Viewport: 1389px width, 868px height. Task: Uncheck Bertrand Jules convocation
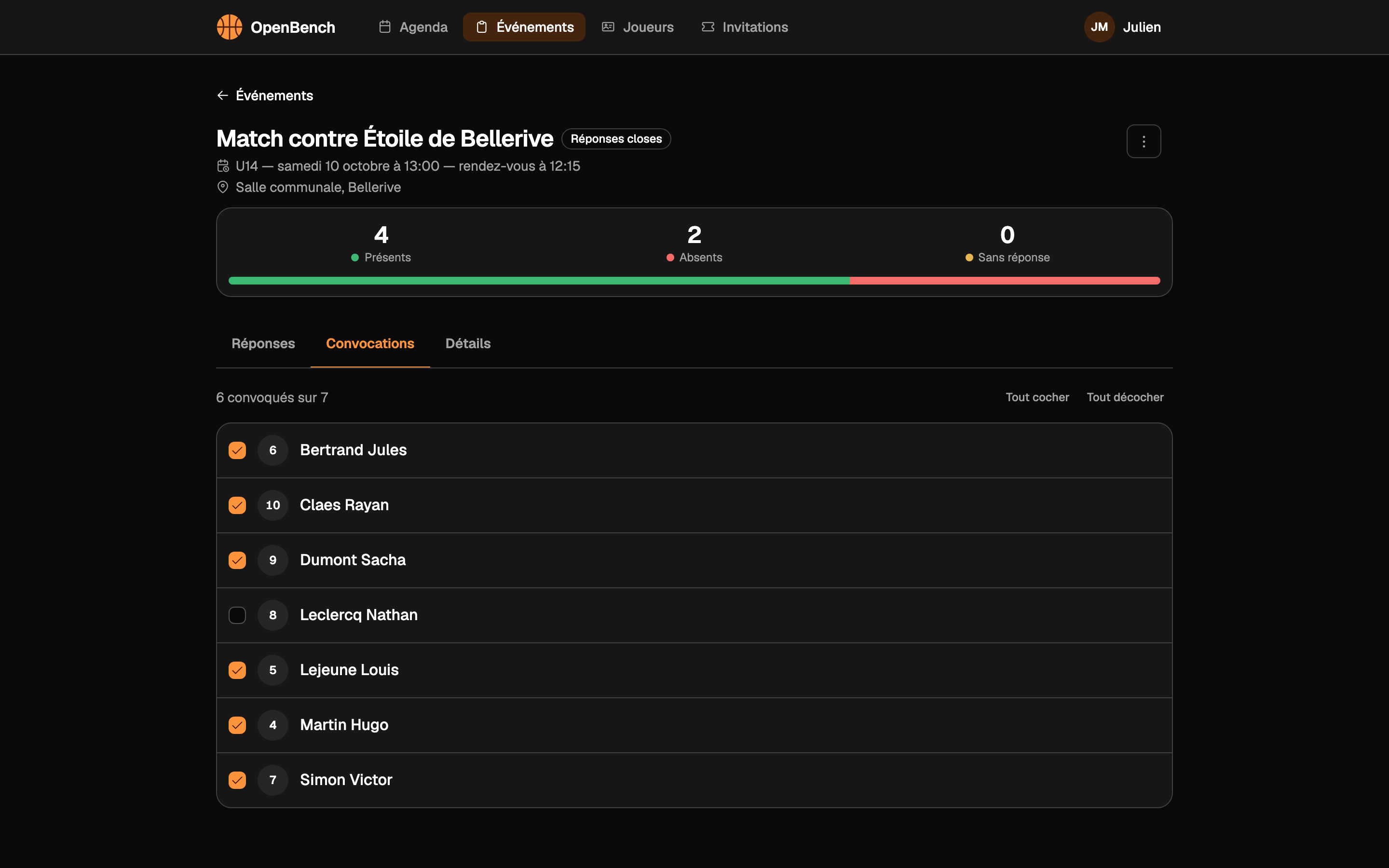[237, 450]
